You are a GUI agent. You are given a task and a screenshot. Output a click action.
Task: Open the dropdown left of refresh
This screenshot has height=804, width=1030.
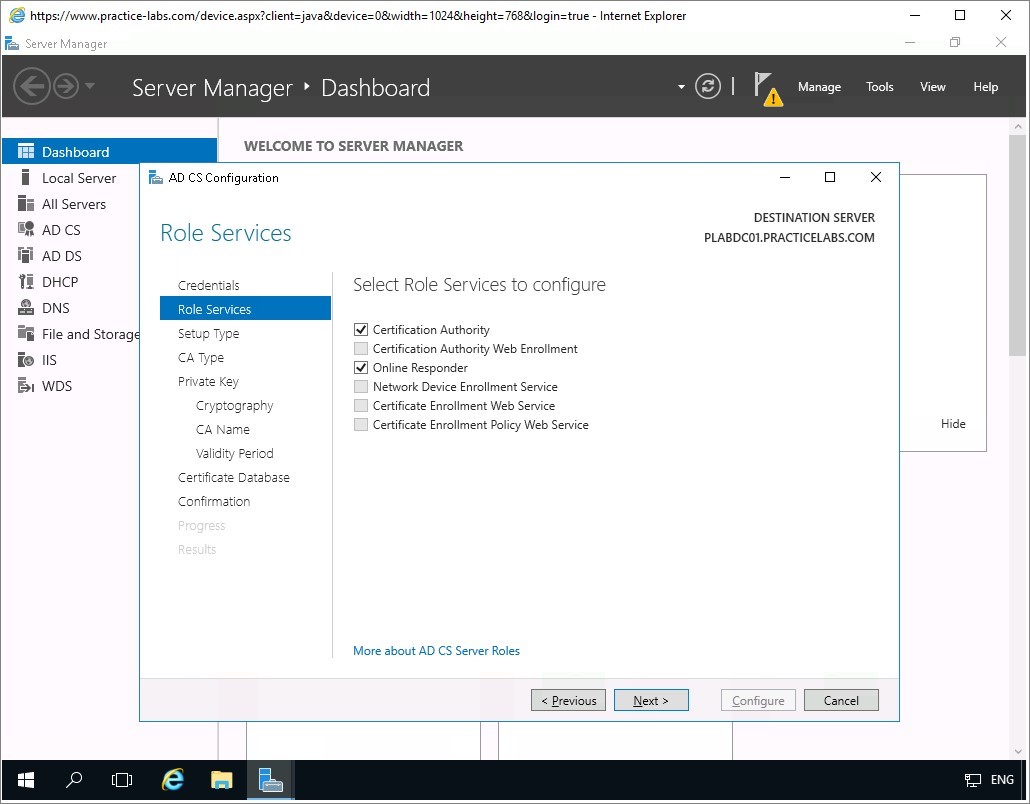point(681,87)
